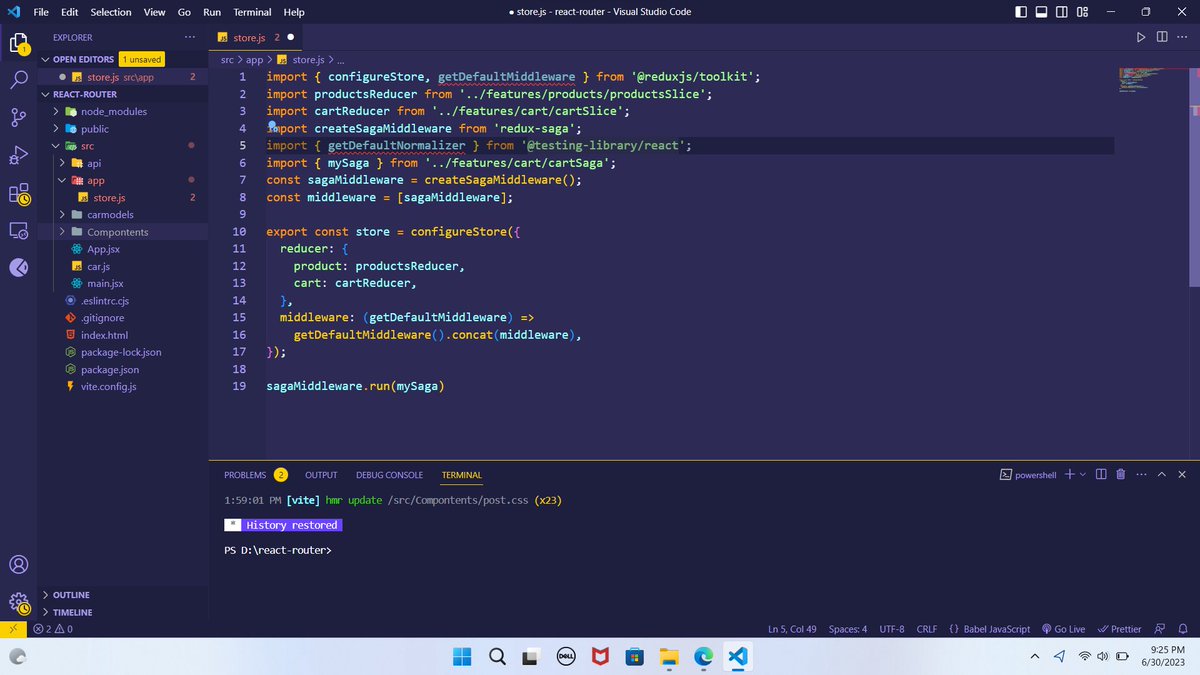Click Spaces: 4 indentation setting
Viewport: 1200px width, 675px height.
(x=848, y=629)
